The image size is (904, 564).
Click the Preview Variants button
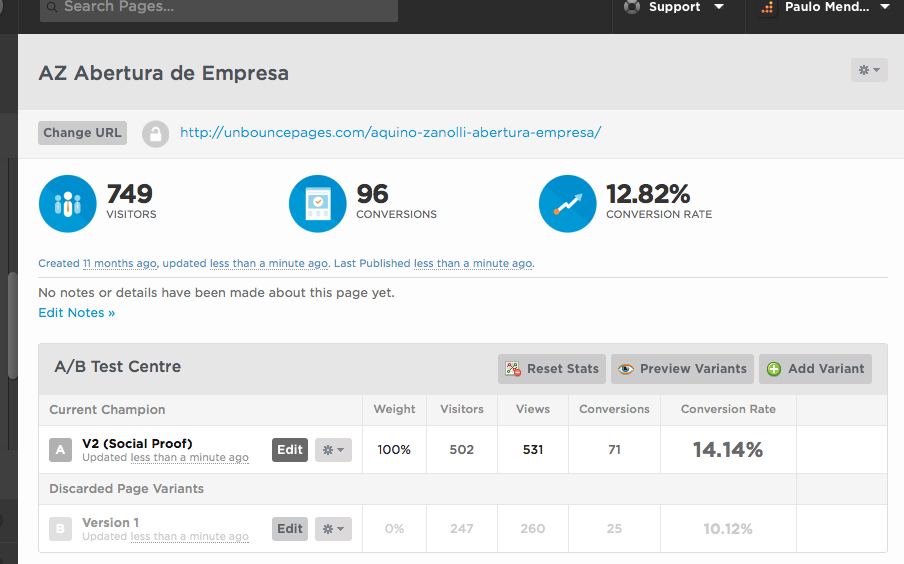pos(682,369)
